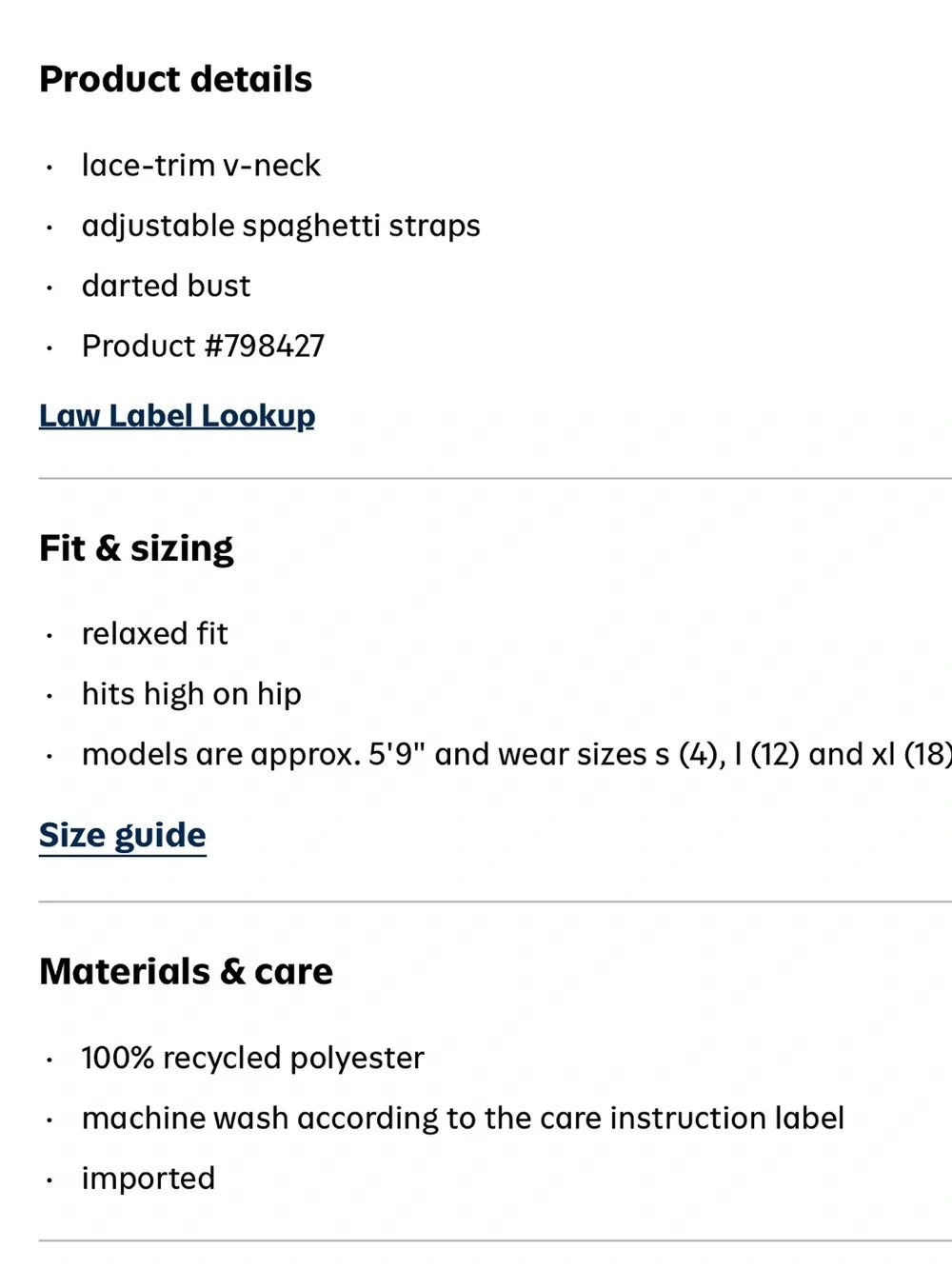The height and width of the screenshot is (1269, 952).
Task: Click the Fit & sizing heading
Action: click(x=136, y=549)
